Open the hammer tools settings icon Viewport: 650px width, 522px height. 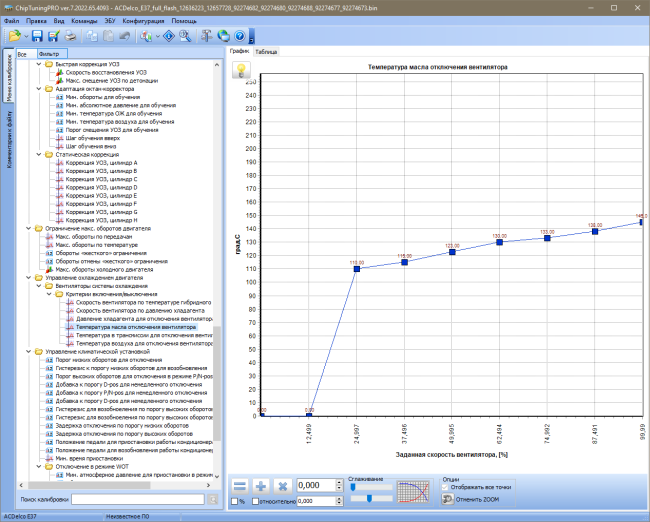206,36
